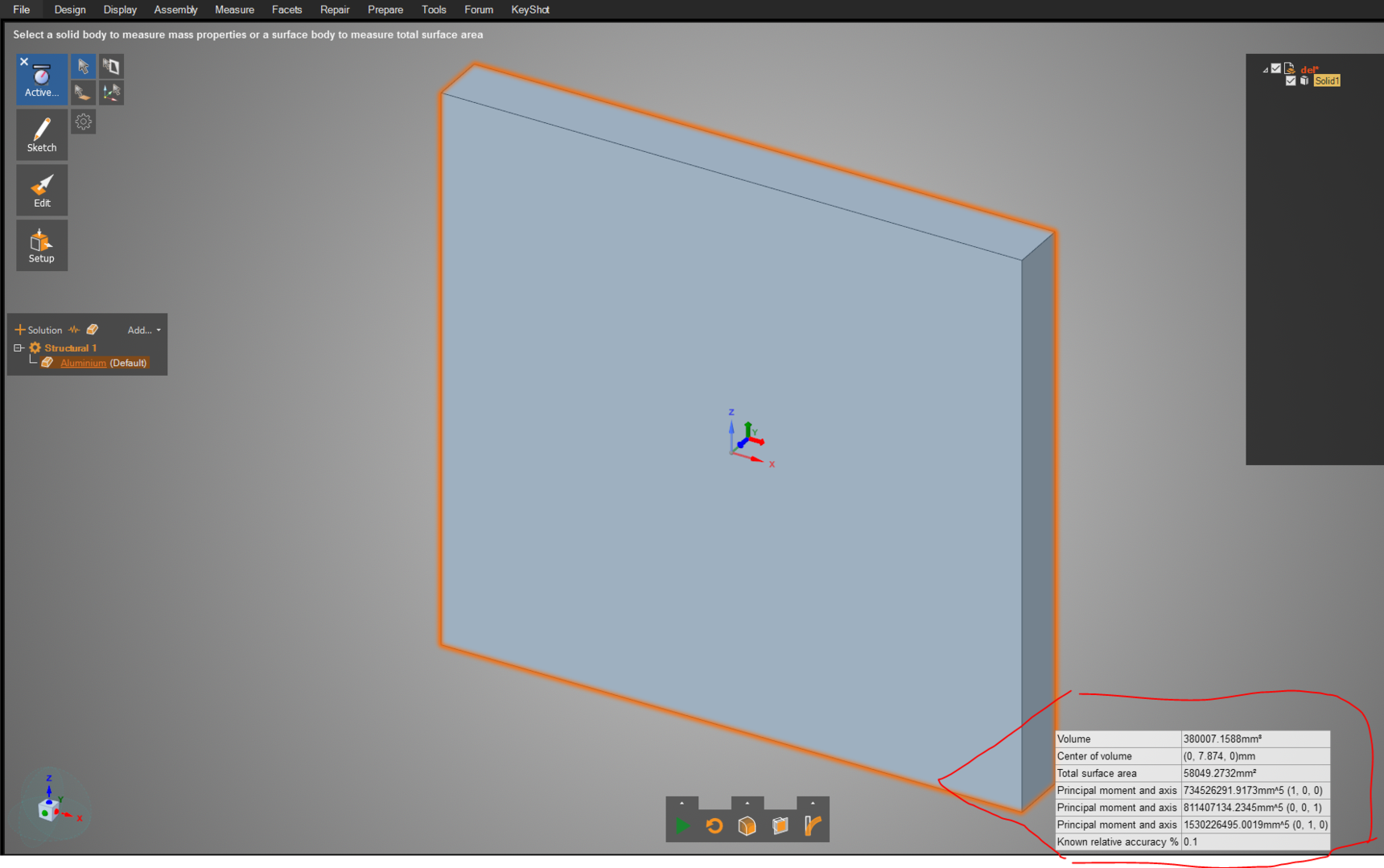Click the orange curved deformation icon

(x=813, y=825)
